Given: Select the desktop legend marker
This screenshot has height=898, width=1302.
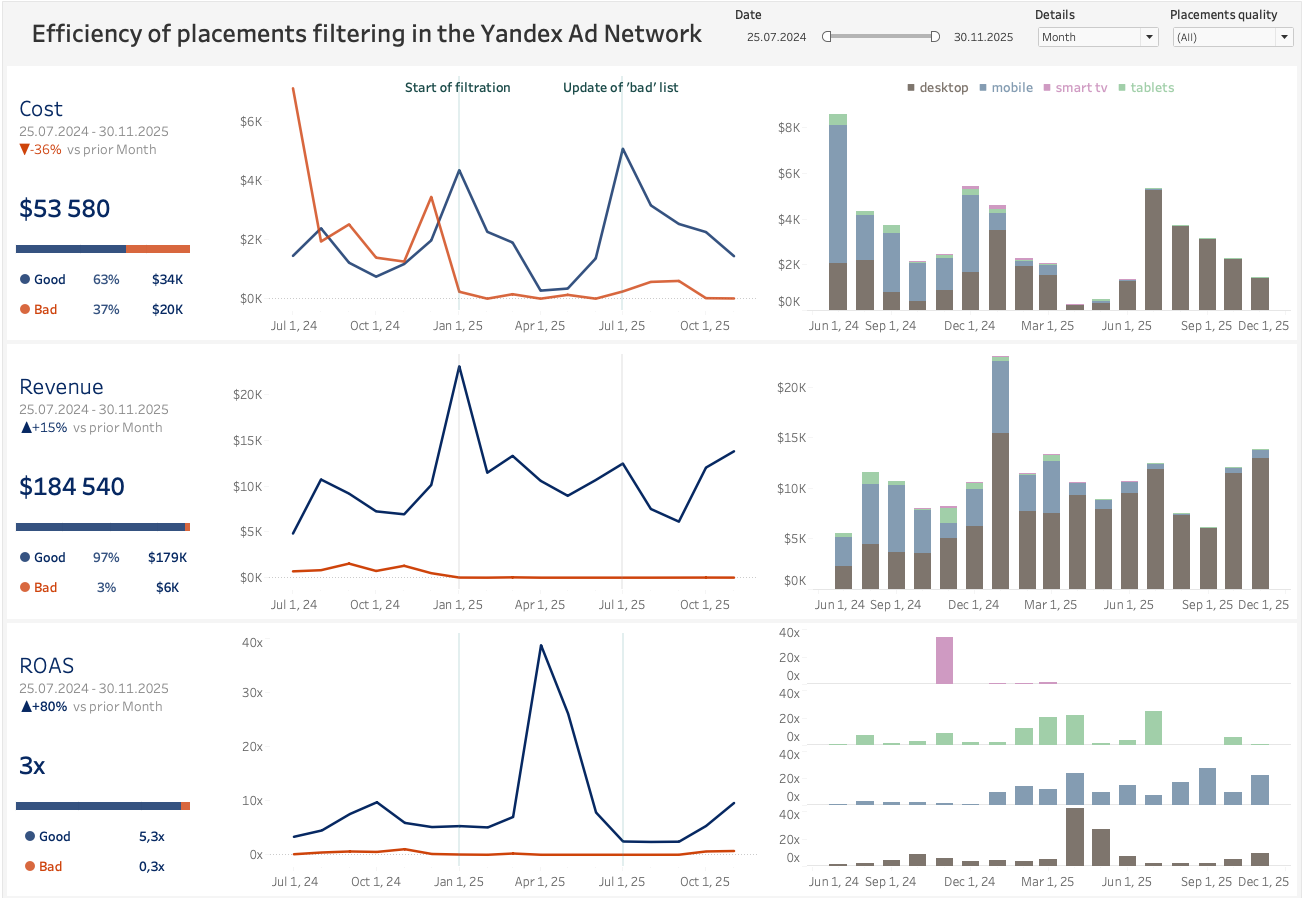Looking at the screenshot, I should (911, 88).
